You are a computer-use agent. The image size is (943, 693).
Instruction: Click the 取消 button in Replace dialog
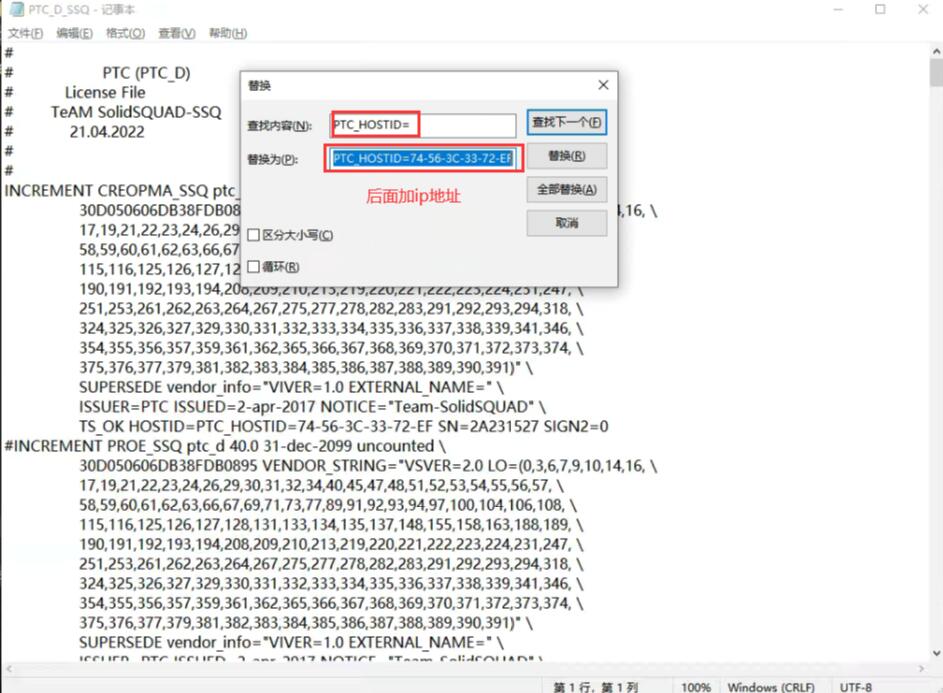[567, 223]
